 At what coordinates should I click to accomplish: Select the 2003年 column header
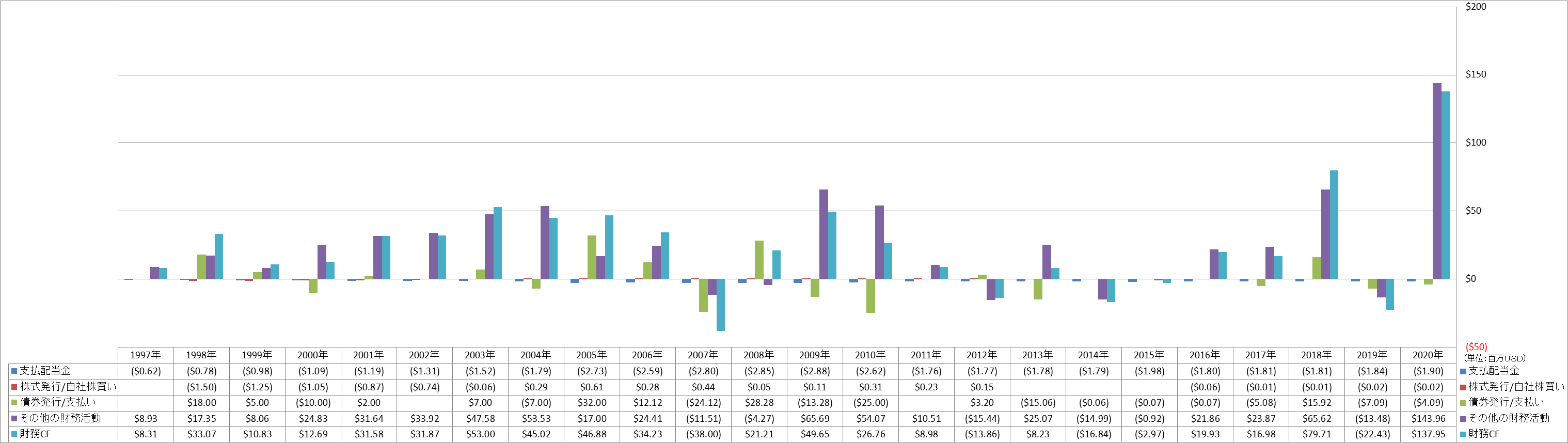(x=480, y=355)
